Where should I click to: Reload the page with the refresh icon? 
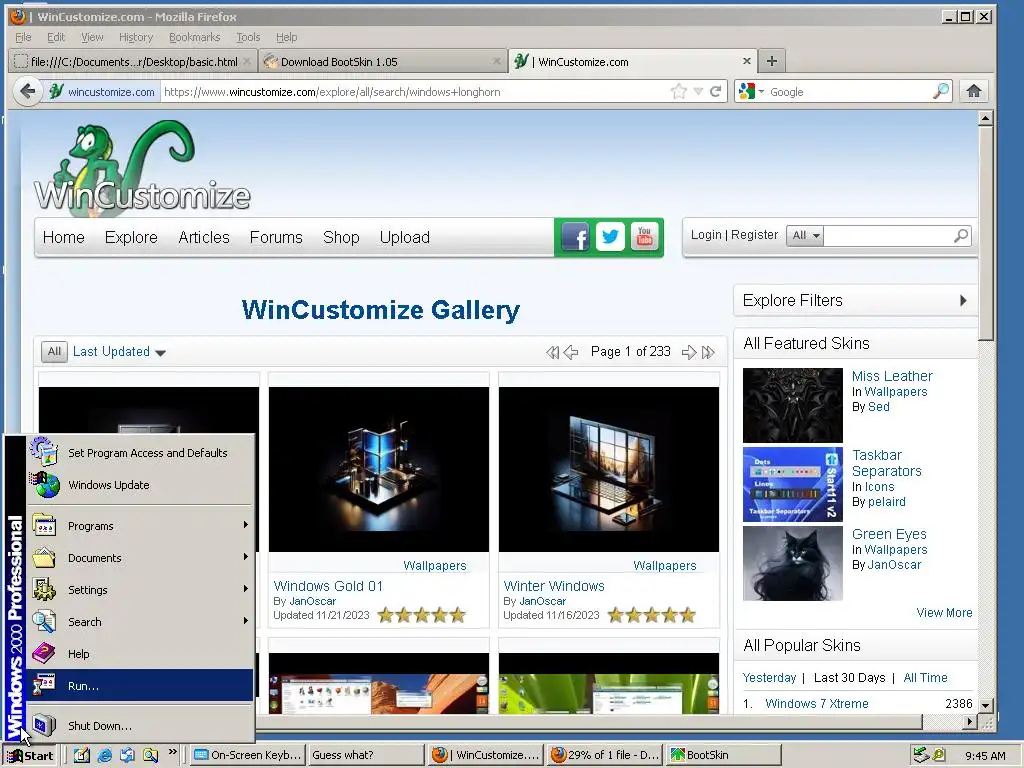click(x=716, y=91)
